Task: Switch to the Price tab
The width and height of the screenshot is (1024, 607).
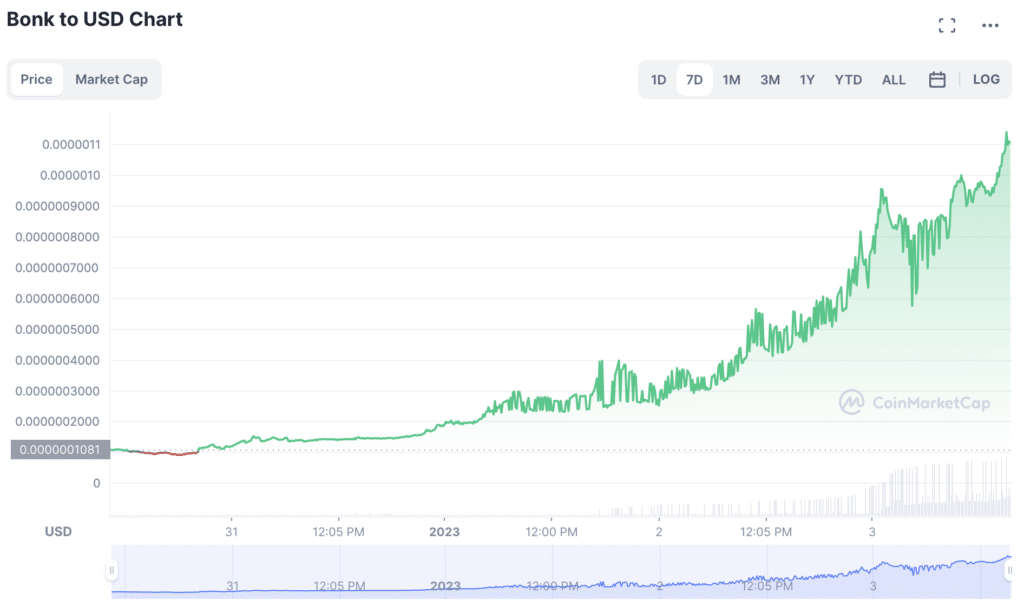Action: (x=37, y=79)
